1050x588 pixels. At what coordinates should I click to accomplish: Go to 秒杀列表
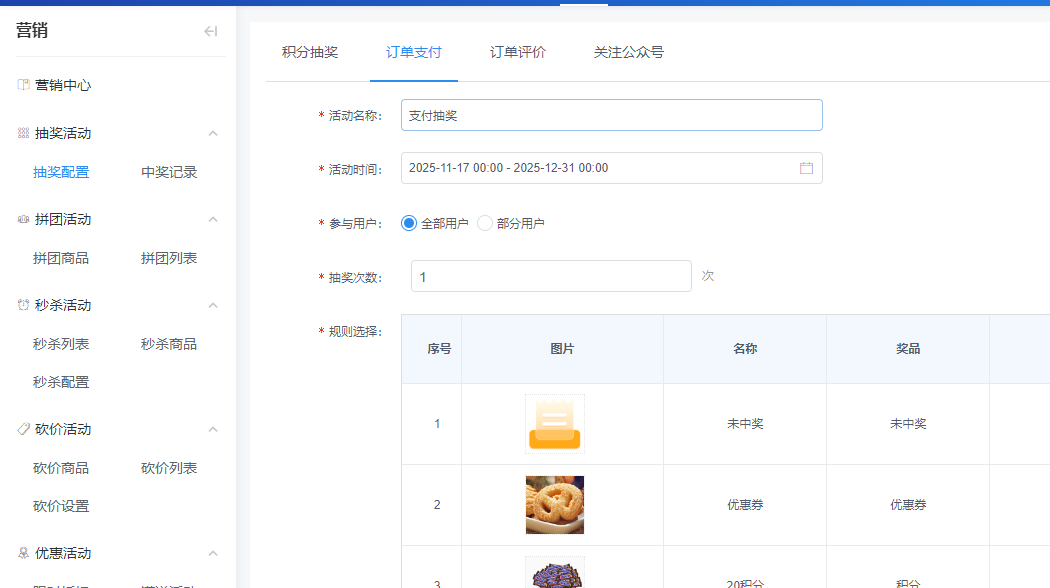click(x=62, y=343)
